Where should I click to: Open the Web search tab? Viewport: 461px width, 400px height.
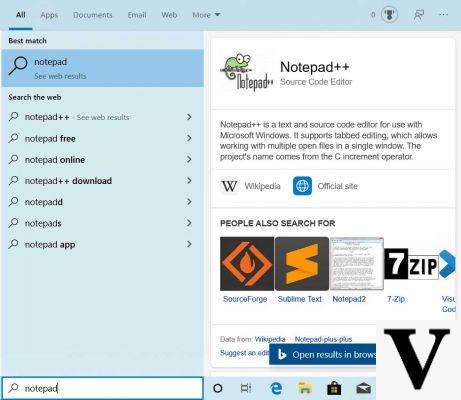point(169,15)
